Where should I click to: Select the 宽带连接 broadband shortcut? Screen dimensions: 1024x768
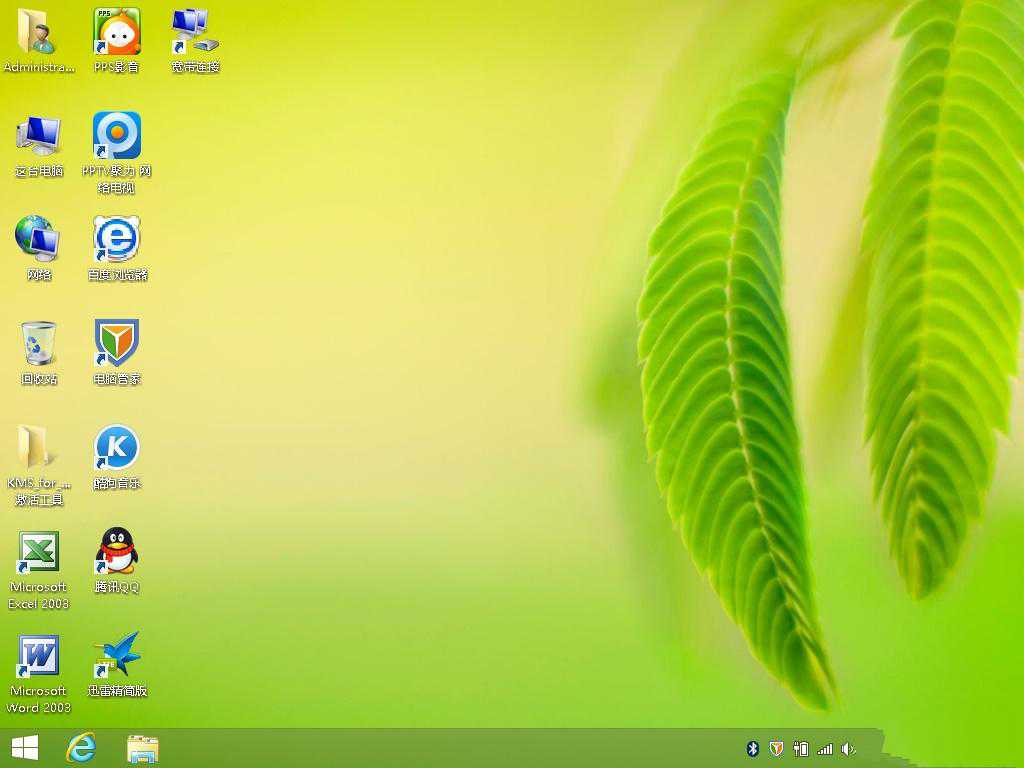195,33
